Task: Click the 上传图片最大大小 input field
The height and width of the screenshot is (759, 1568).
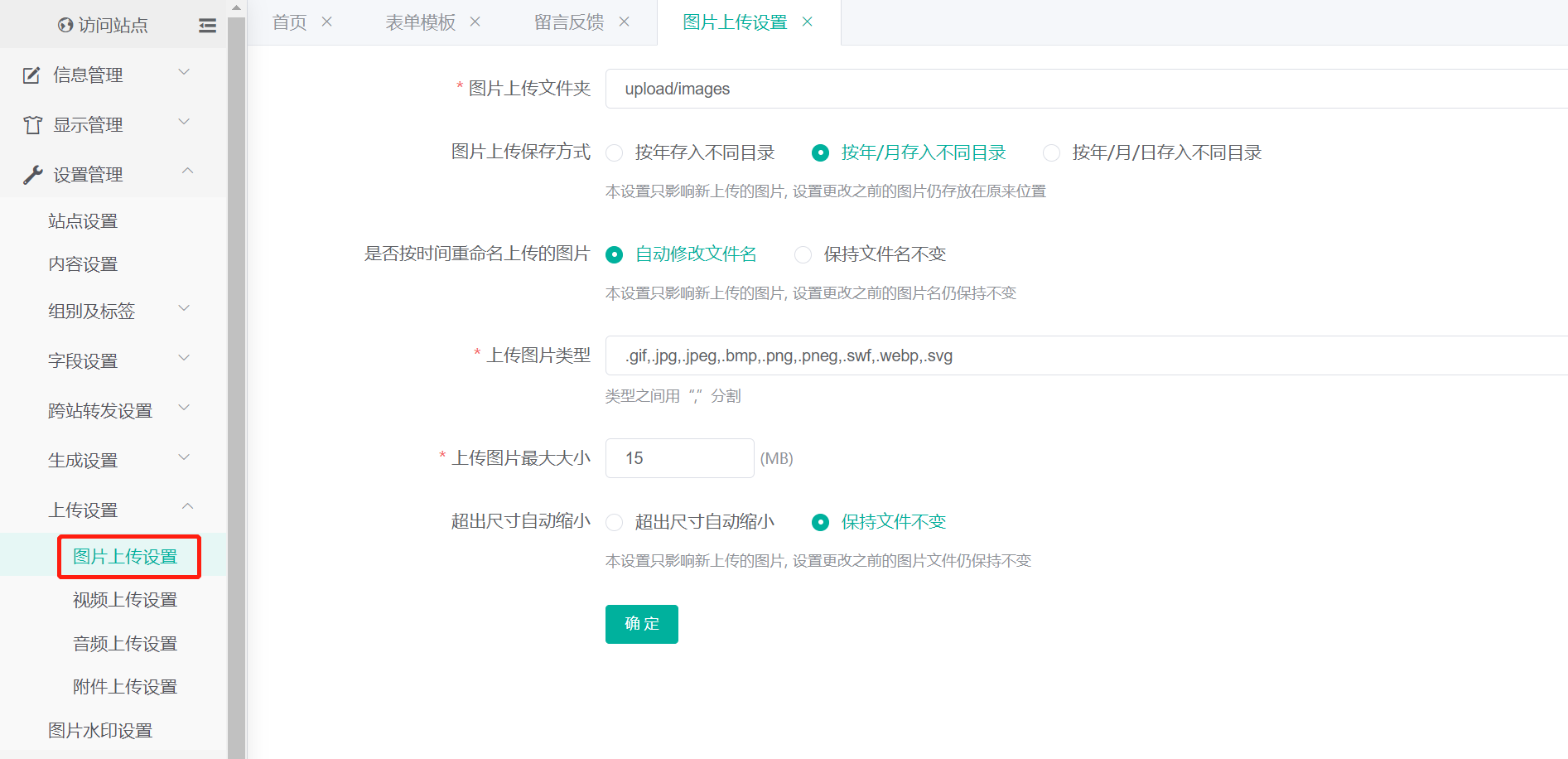Action: pyautogui.click(x=679, y=458)
